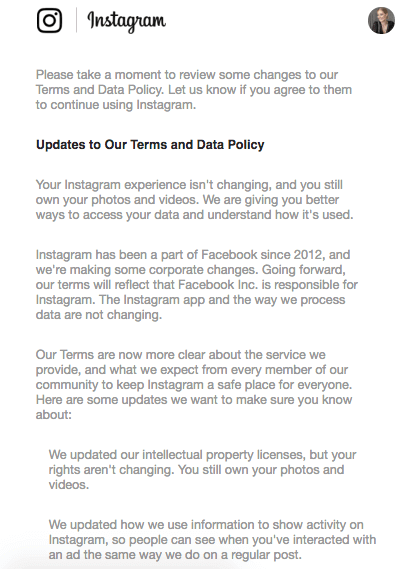Click 'community to keep Instagram a safe place' line

[x=194, y=385]
